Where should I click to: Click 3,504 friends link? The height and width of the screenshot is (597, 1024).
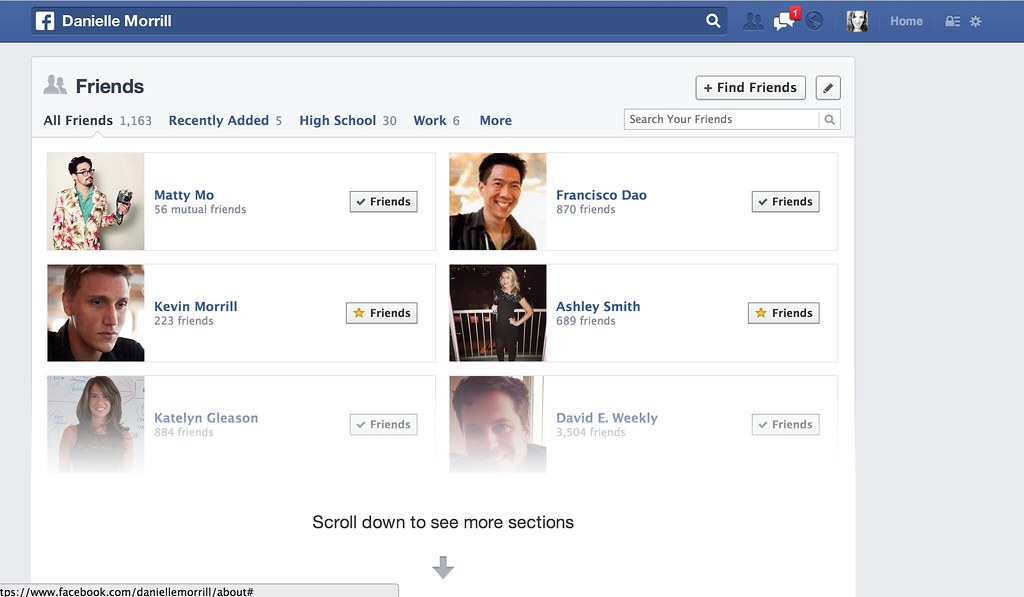590,432
